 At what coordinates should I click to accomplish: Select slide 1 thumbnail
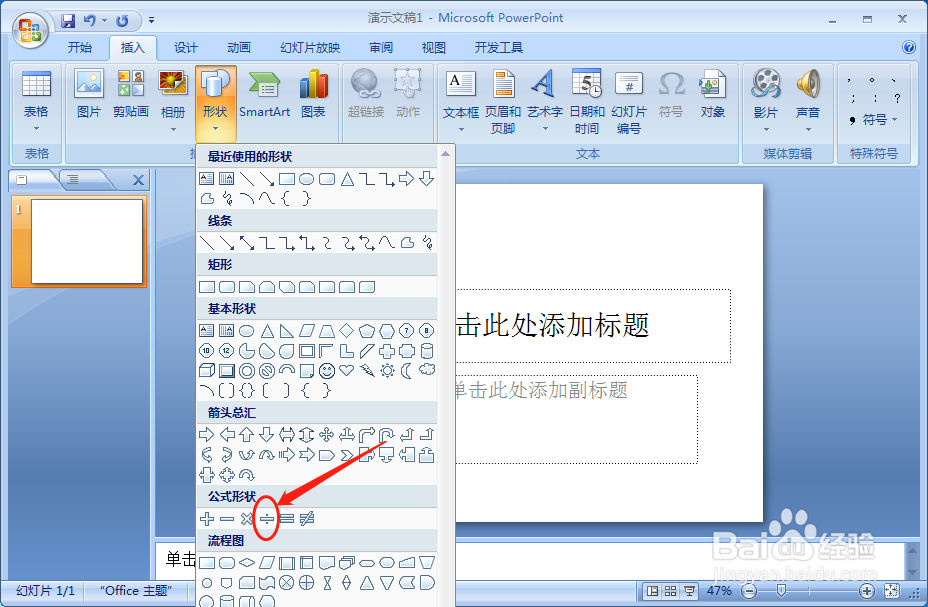[86, 241]
